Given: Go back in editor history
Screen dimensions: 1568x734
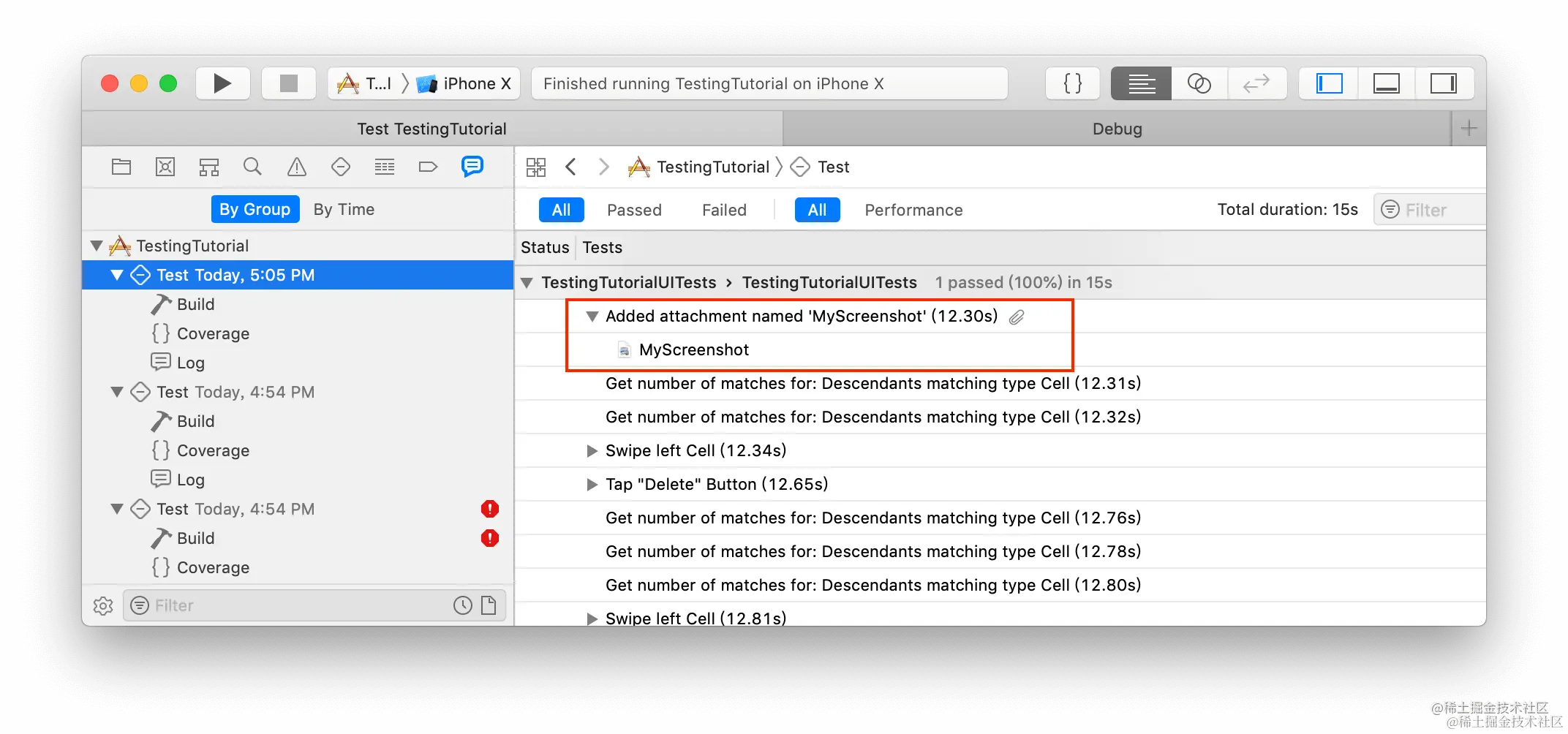Looking at the screenshot, I should pyautogui.click(x=571, y=167).
